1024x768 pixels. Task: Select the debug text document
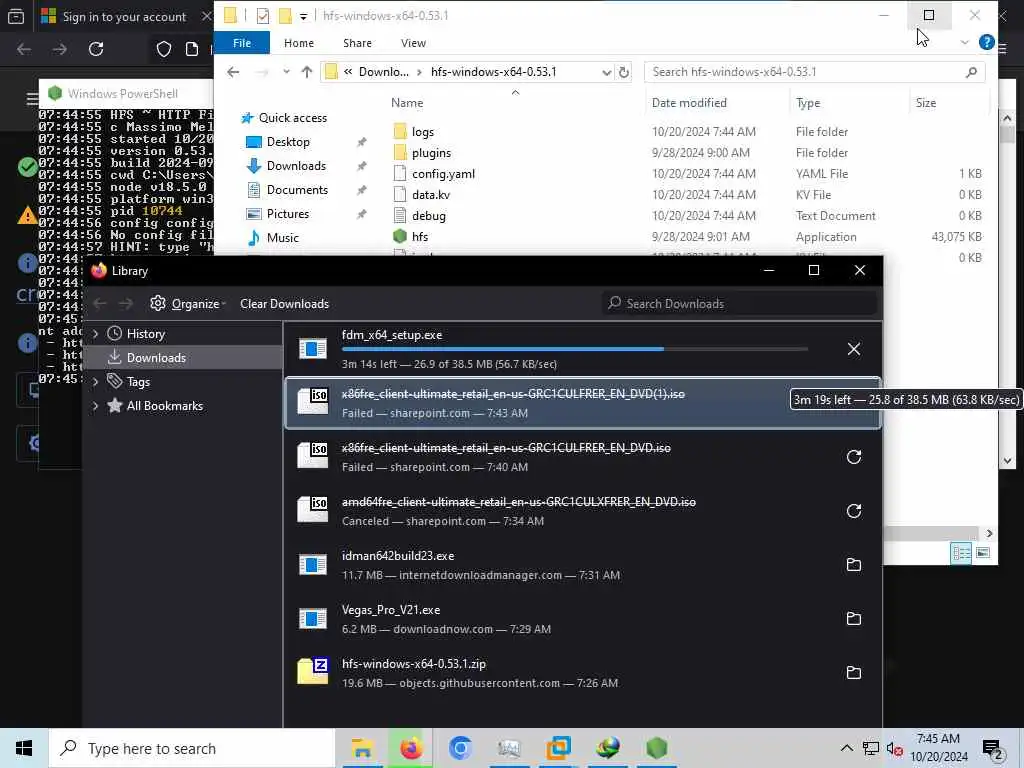click(428, 216)
